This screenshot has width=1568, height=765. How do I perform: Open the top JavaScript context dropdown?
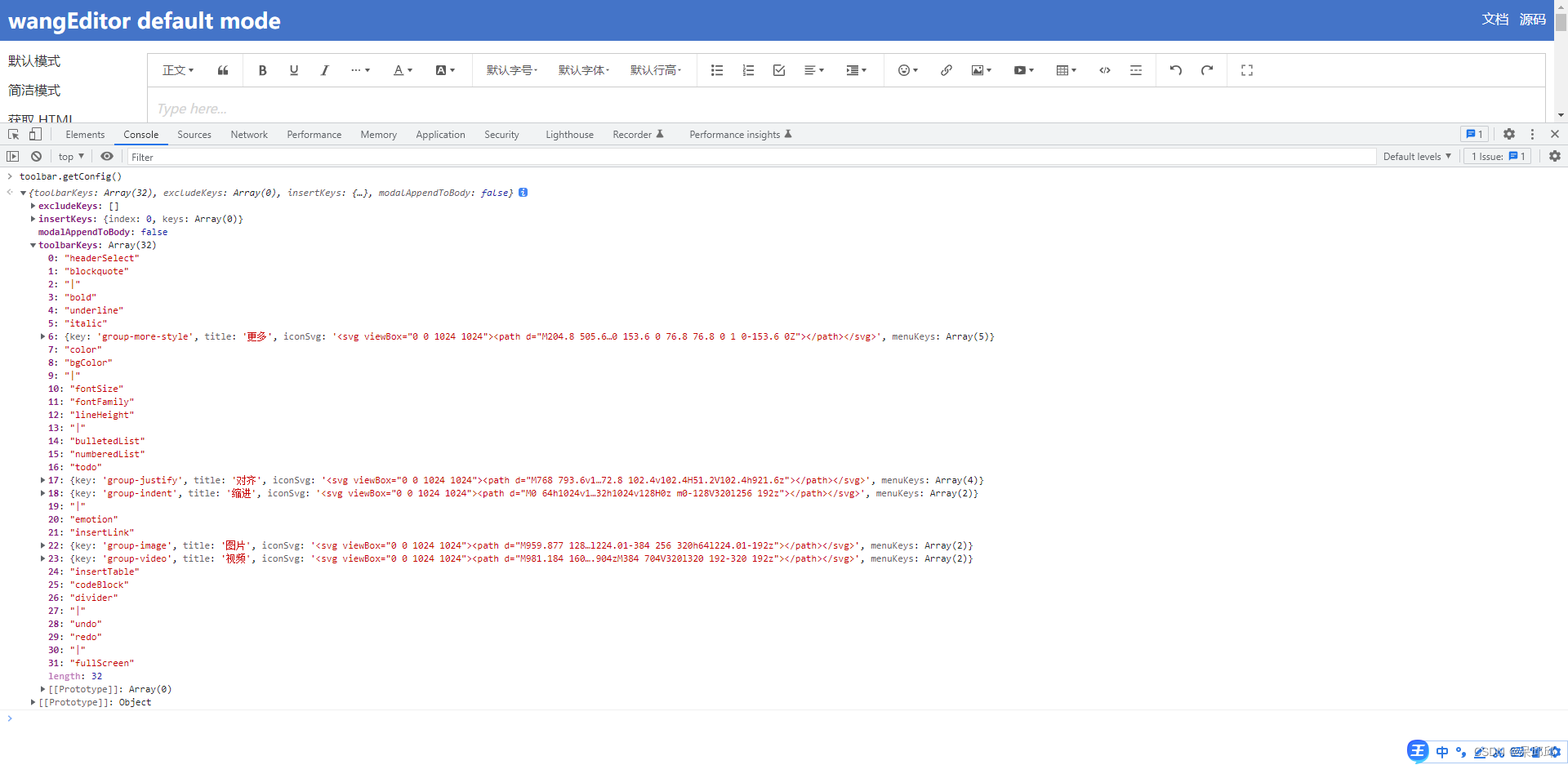71,157
